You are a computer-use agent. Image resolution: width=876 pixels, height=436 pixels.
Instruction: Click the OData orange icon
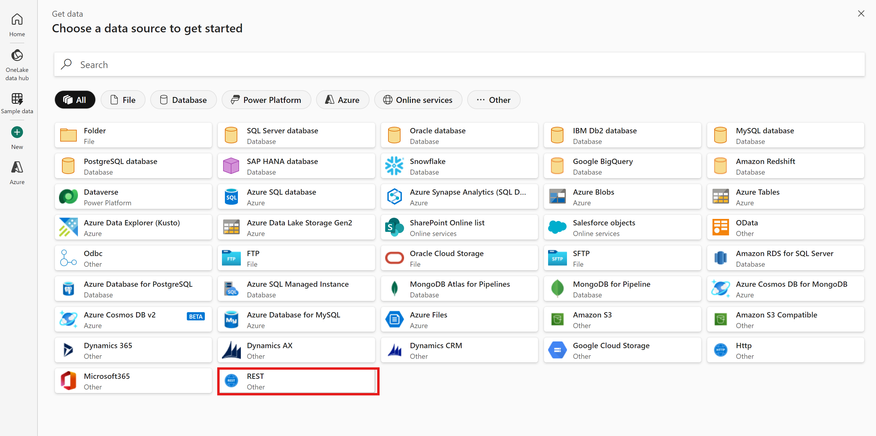(x=720, y=227)
